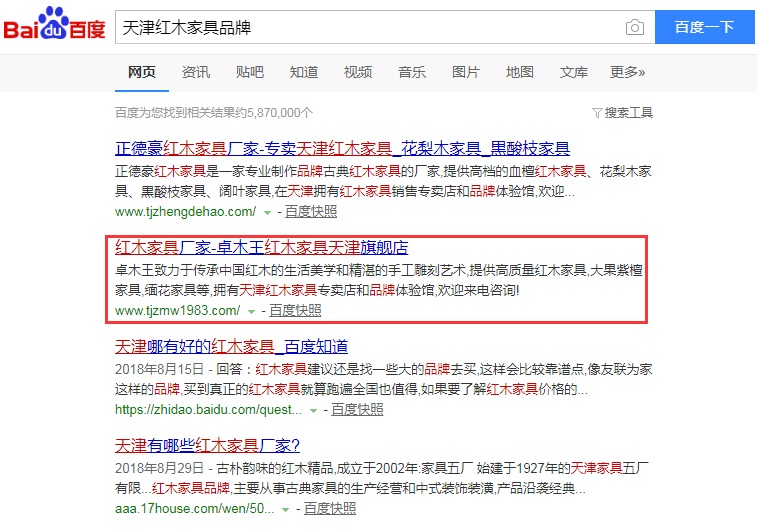Viewport: 757px width, 529px height.
Task: Open the 音乐 tab
Action: (x=412, y=72)
